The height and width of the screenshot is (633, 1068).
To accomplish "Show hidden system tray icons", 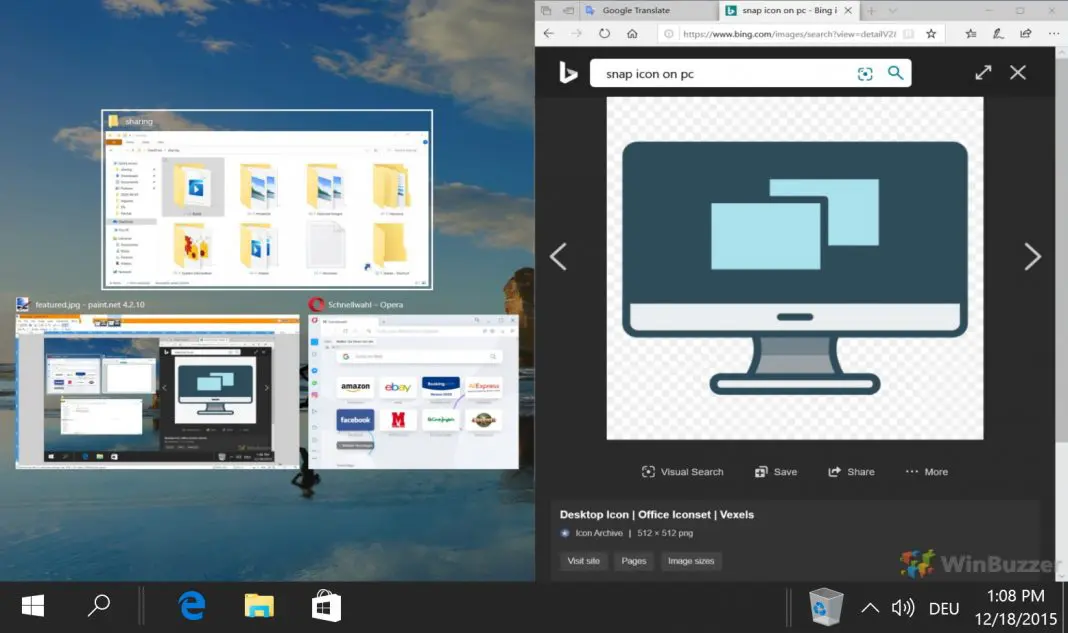I will 870,608.
